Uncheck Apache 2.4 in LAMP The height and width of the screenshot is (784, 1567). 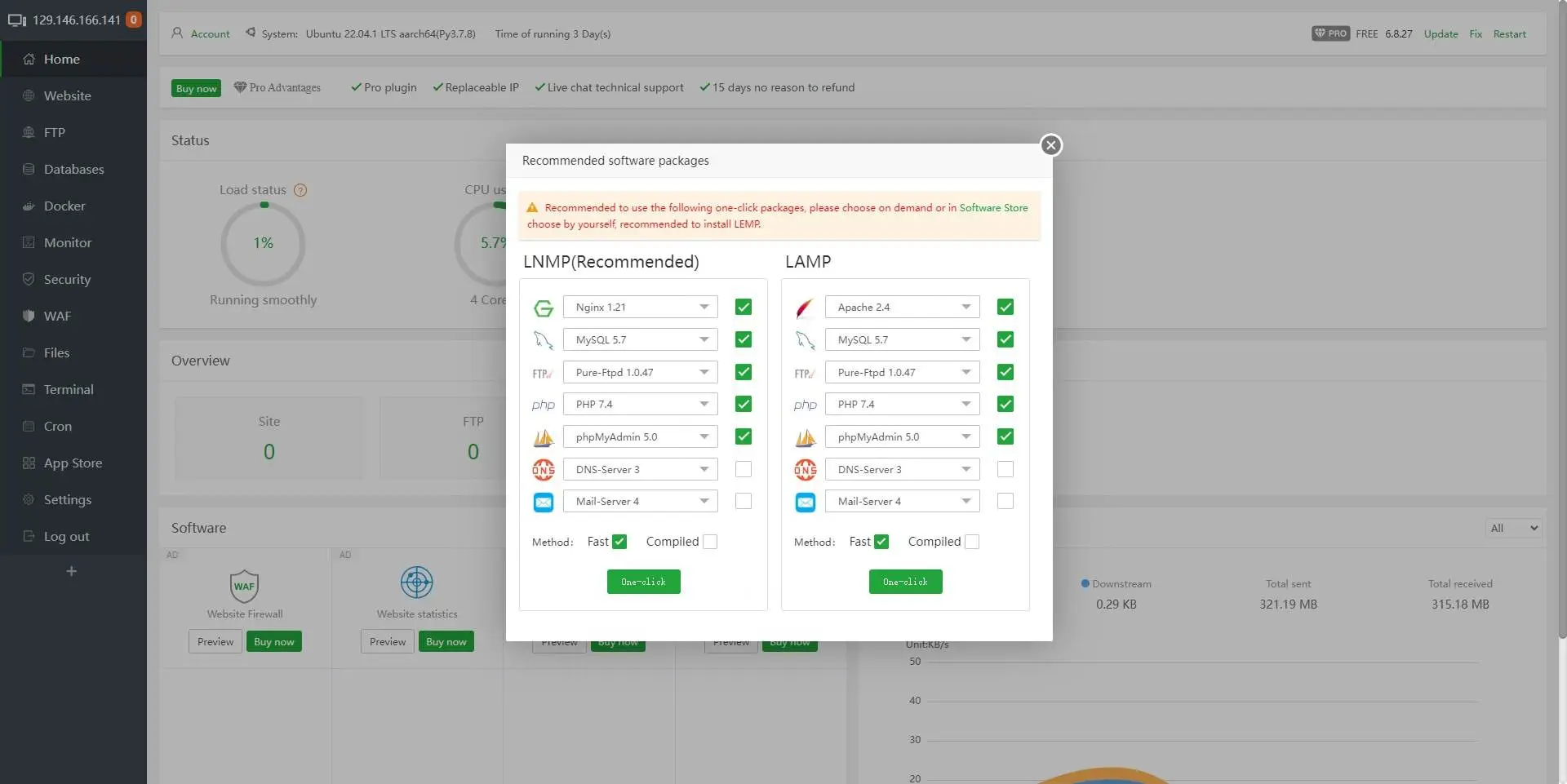click(x=1005, y=308)
